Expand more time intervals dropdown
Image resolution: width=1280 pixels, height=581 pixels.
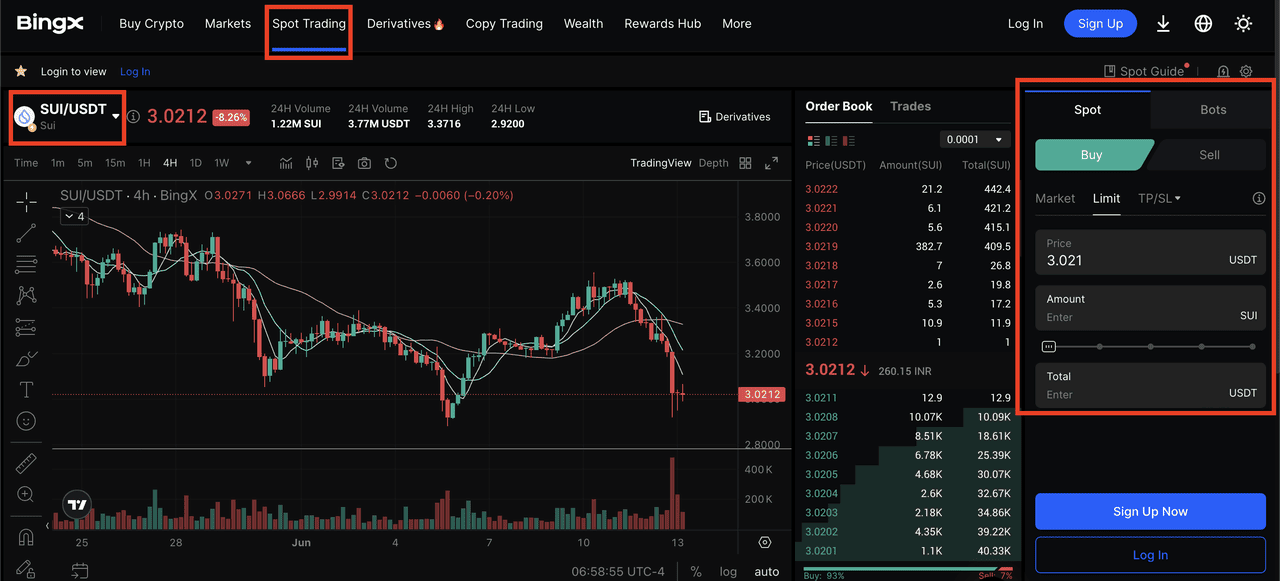(x=248, y=163)
